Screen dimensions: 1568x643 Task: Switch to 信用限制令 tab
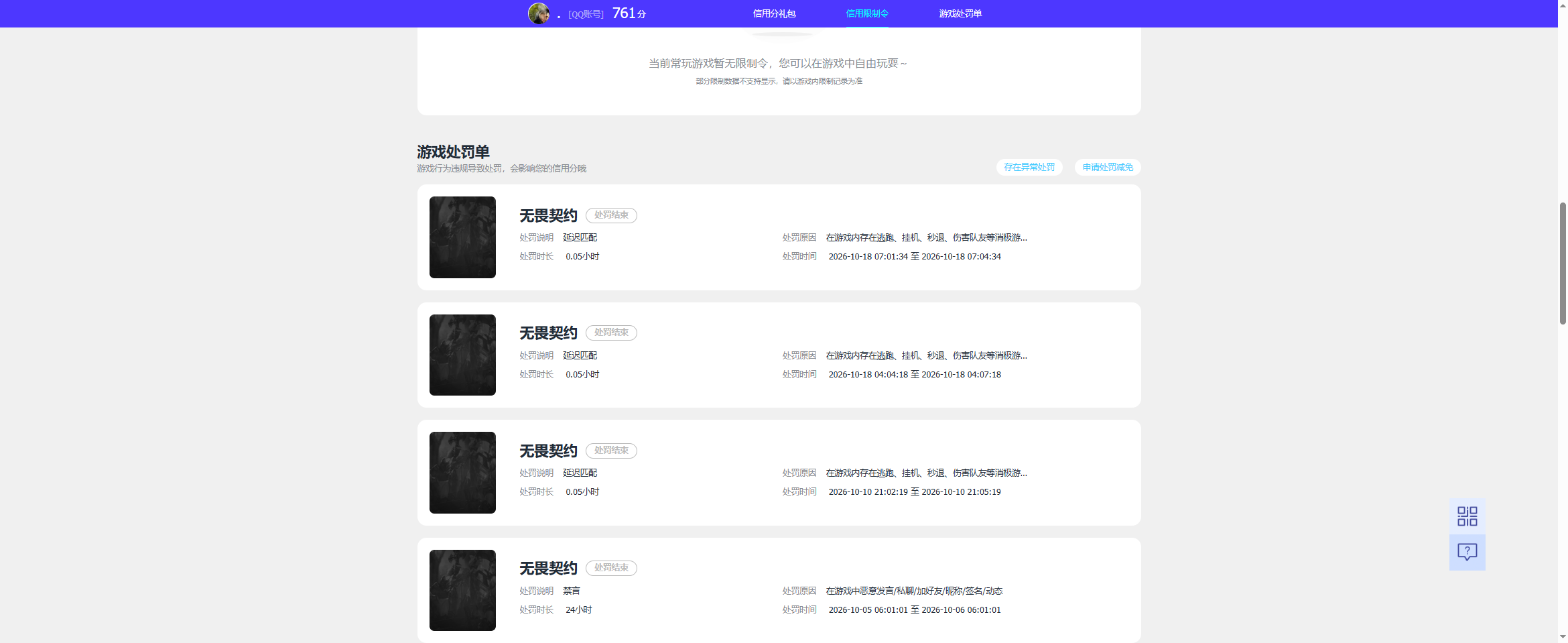click(x=867, y=13)
